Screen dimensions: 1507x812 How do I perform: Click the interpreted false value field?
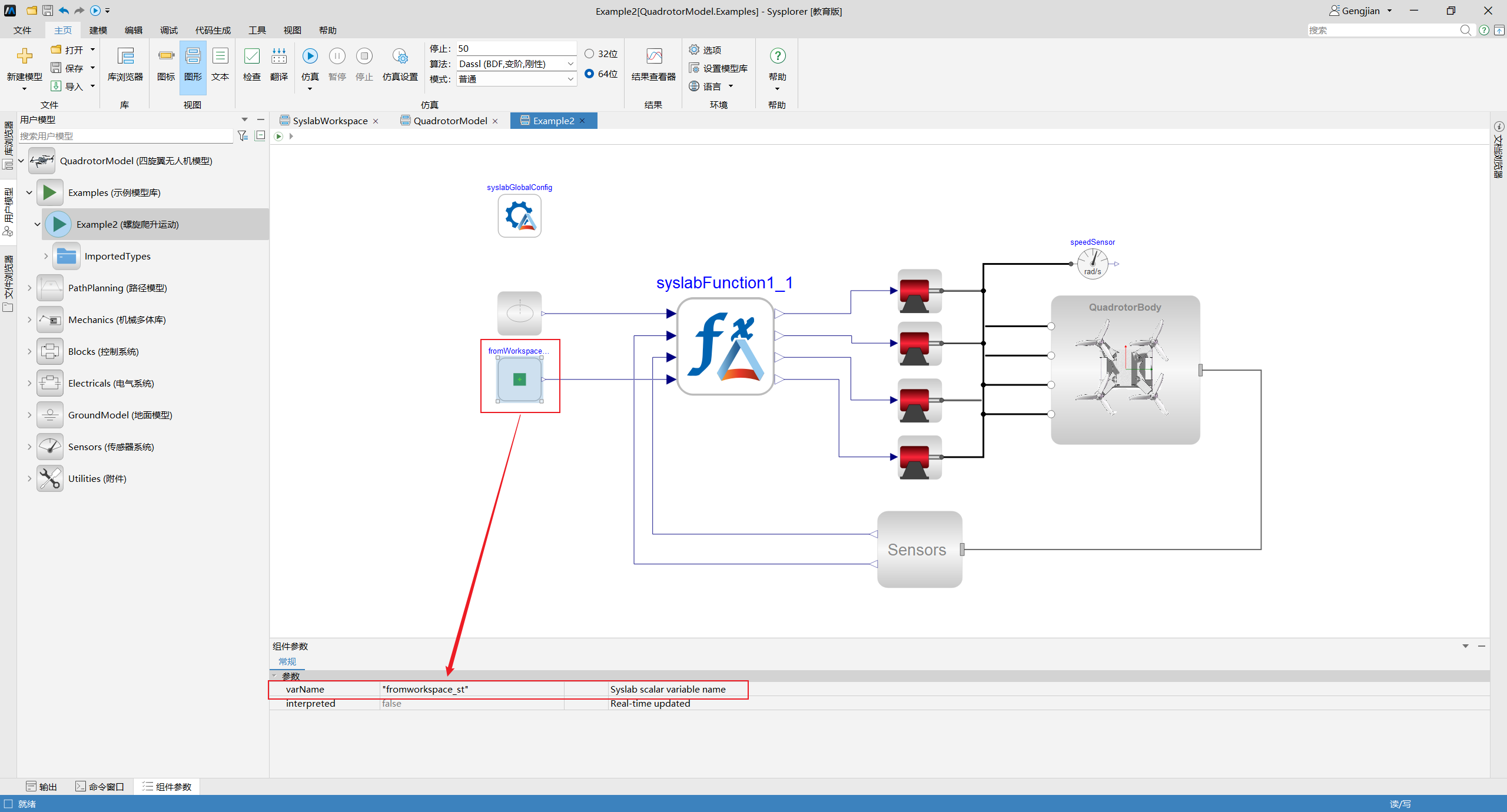pyautogui.click(x=472, y=704)
